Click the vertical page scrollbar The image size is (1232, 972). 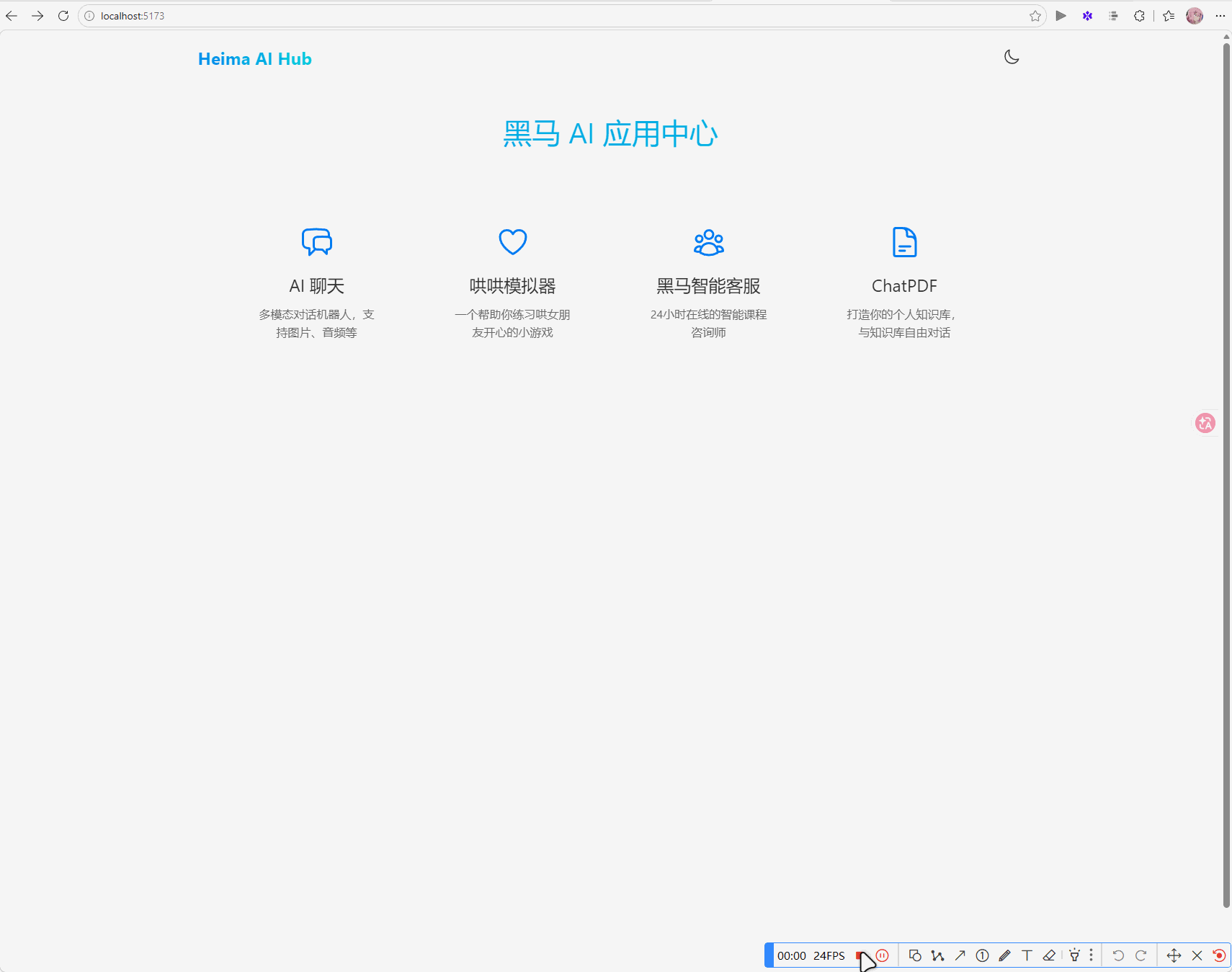1226,476
